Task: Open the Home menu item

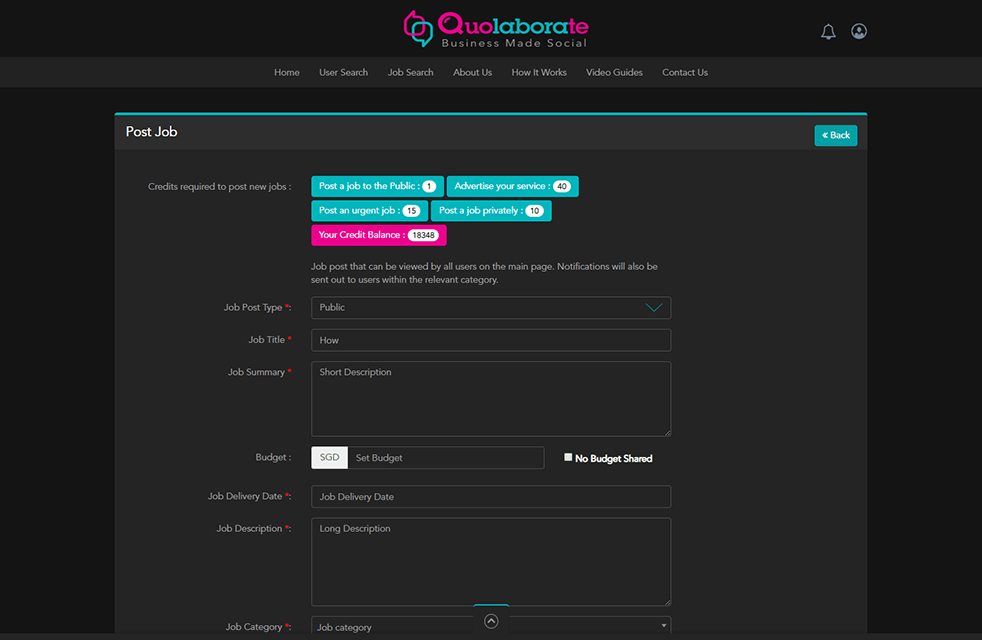Action: (x=287, y=73)
